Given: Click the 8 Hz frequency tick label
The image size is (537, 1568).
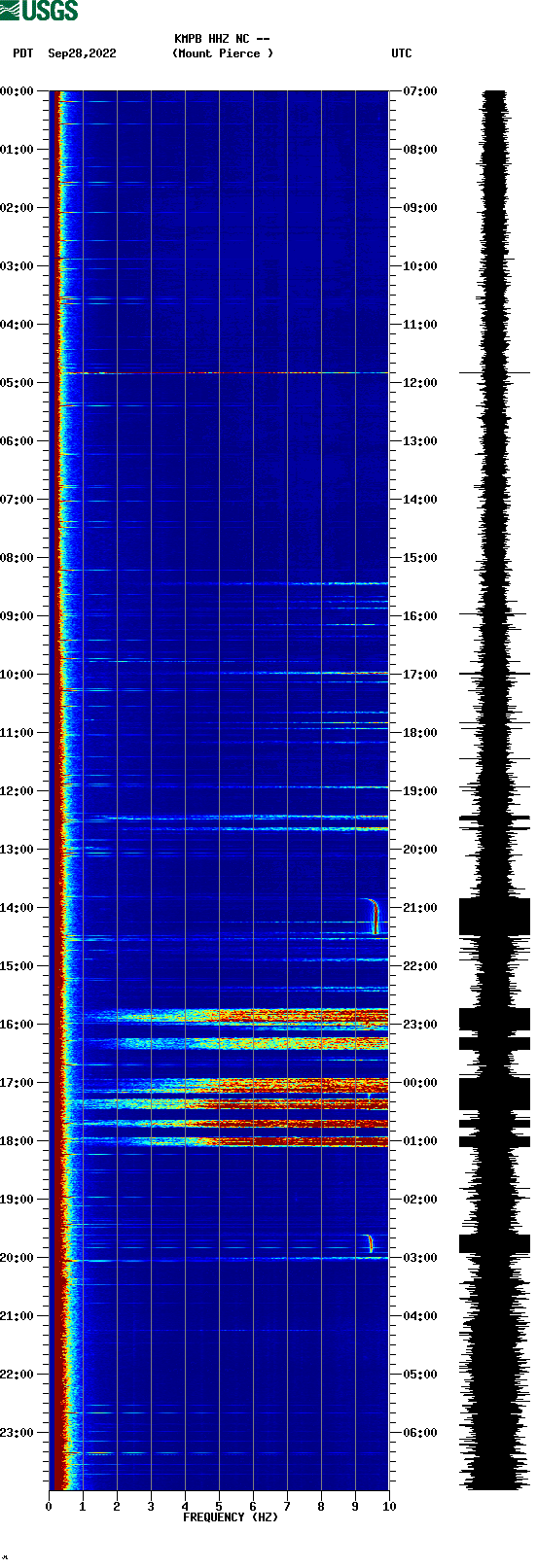Looking at the screenshot, I should tap(321, 1507).
